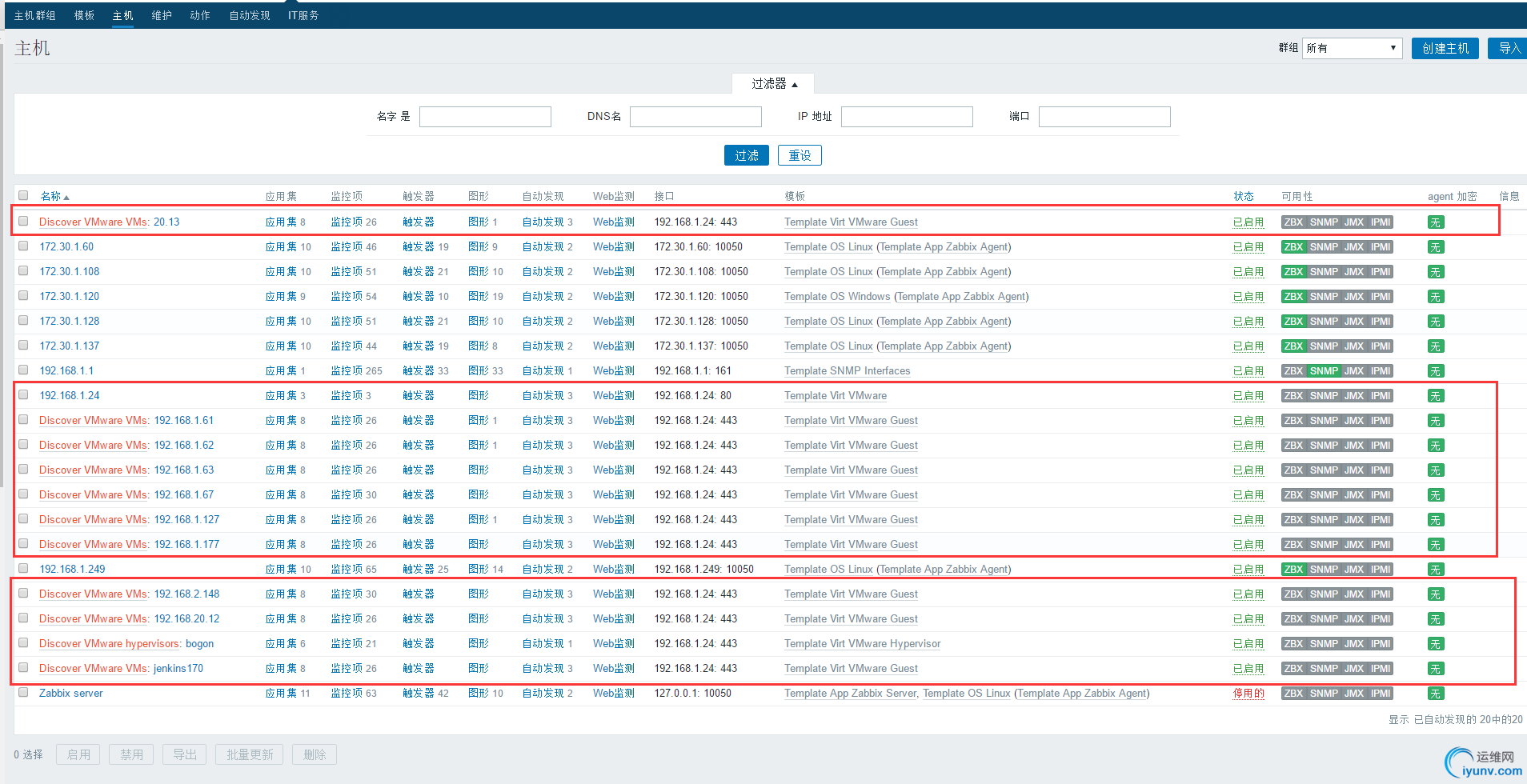Apply the filter with 过滤 button
Image resolution: width=1527 pixels, height=784 pixels.
(747, 155)
